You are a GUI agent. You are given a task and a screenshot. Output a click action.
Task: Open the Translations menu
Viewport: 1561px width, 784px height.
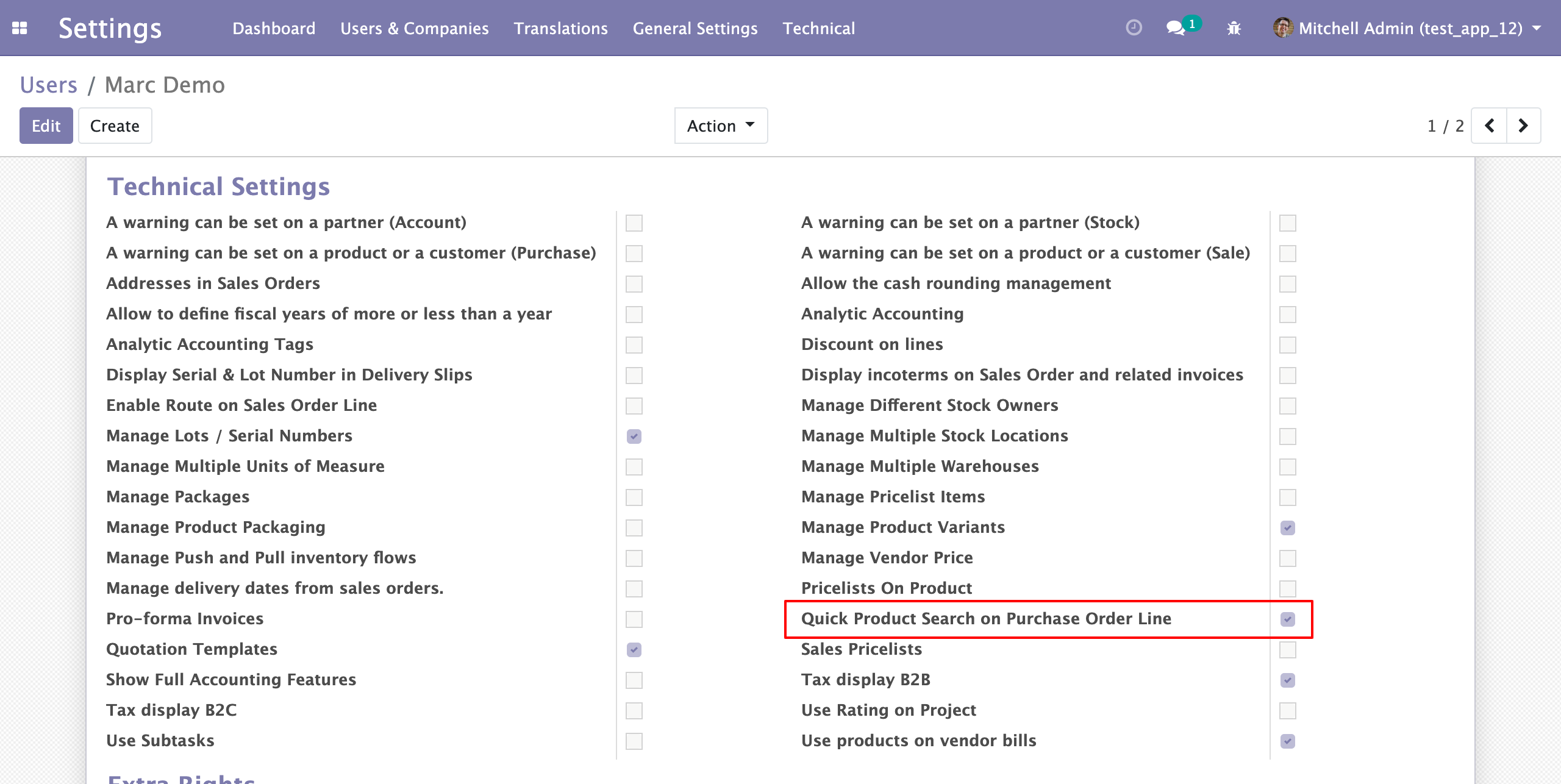[x=560, y=28]
